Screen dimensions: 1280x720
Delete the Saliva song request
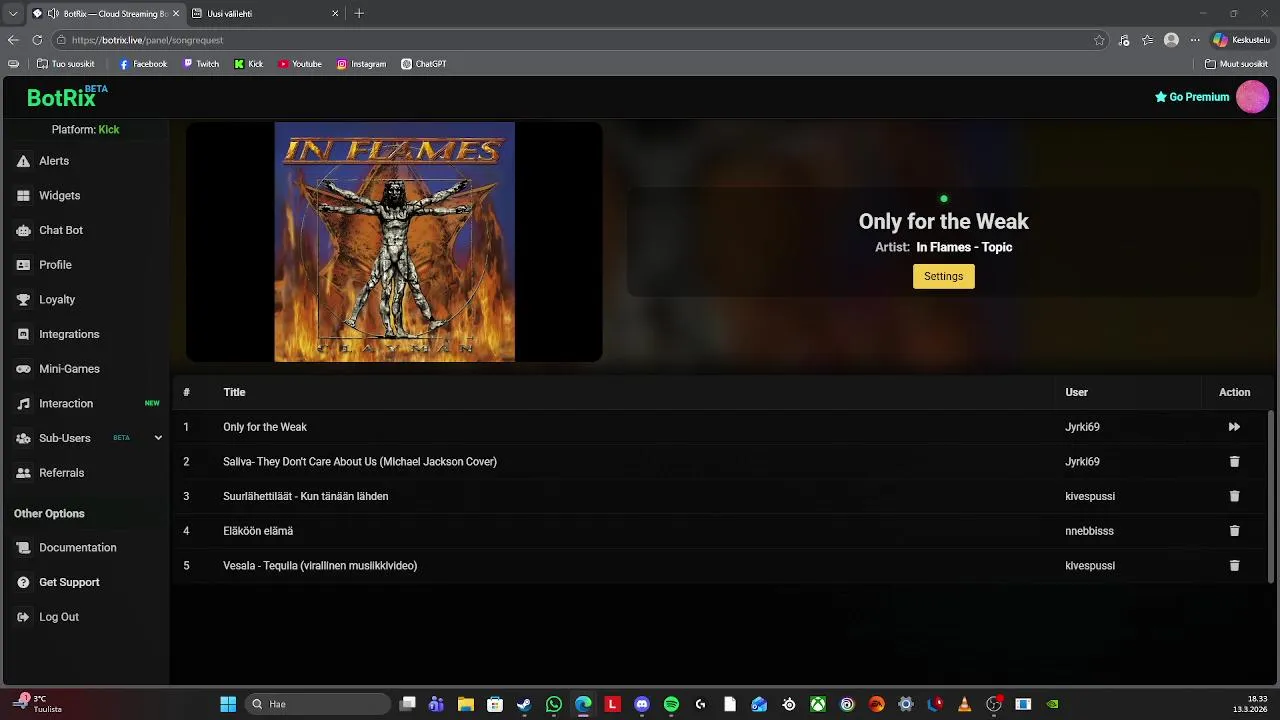click(x=1234, y=462)
